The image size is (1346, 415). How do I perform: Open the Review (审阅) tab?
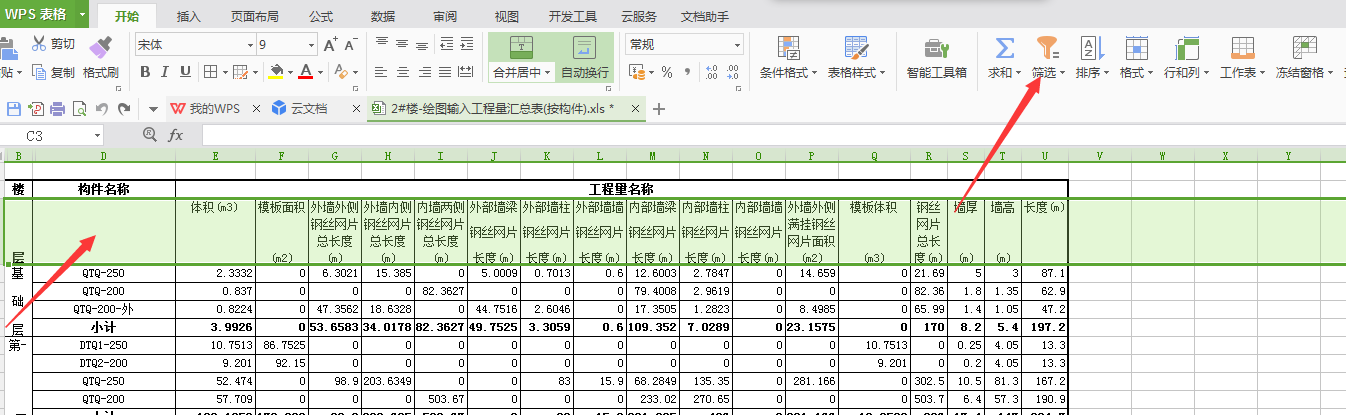pyautogui.click(x=446, y=17)
